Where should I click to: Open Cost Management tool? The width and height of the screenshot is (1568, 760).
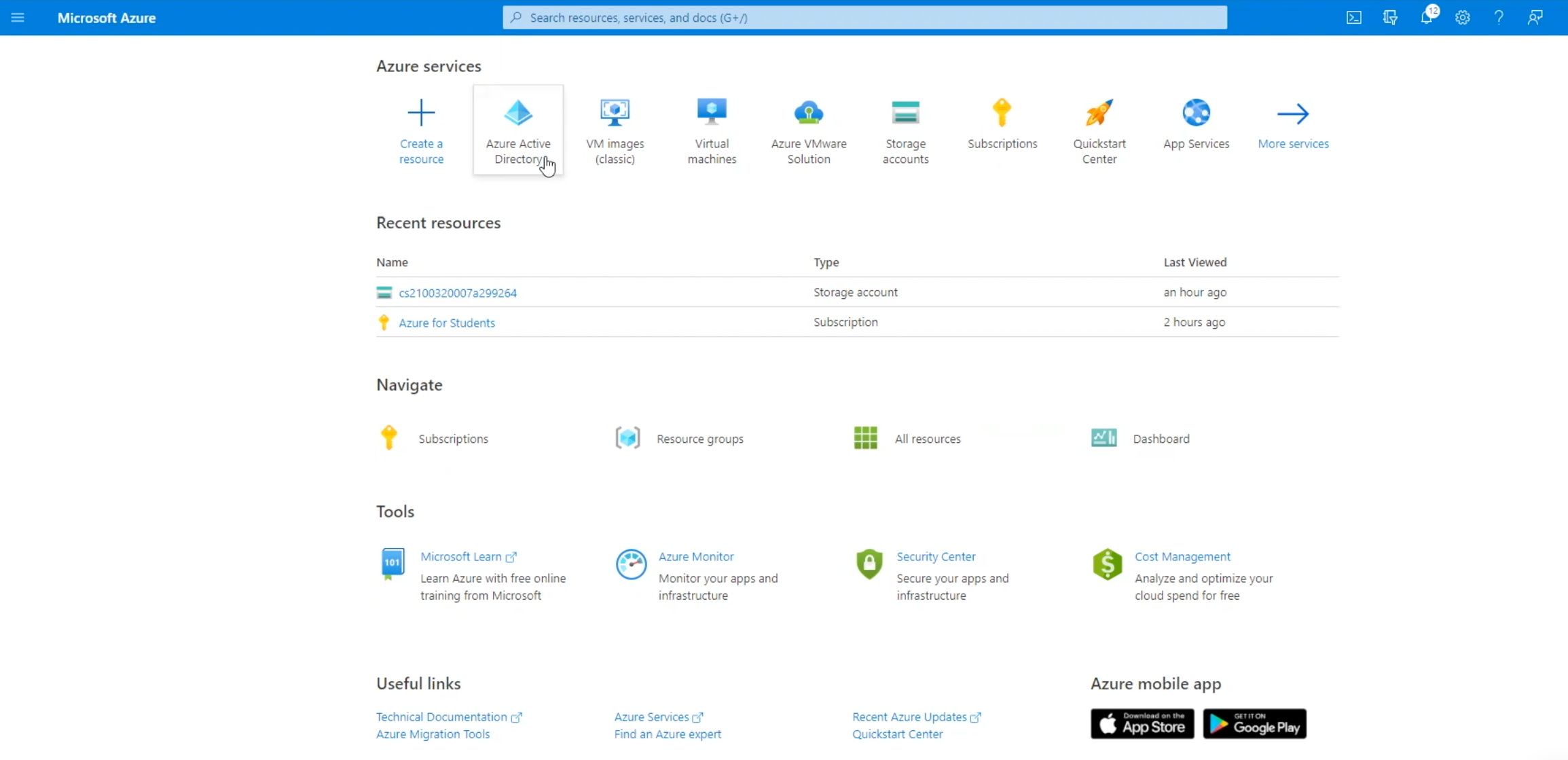[1182, 556]
